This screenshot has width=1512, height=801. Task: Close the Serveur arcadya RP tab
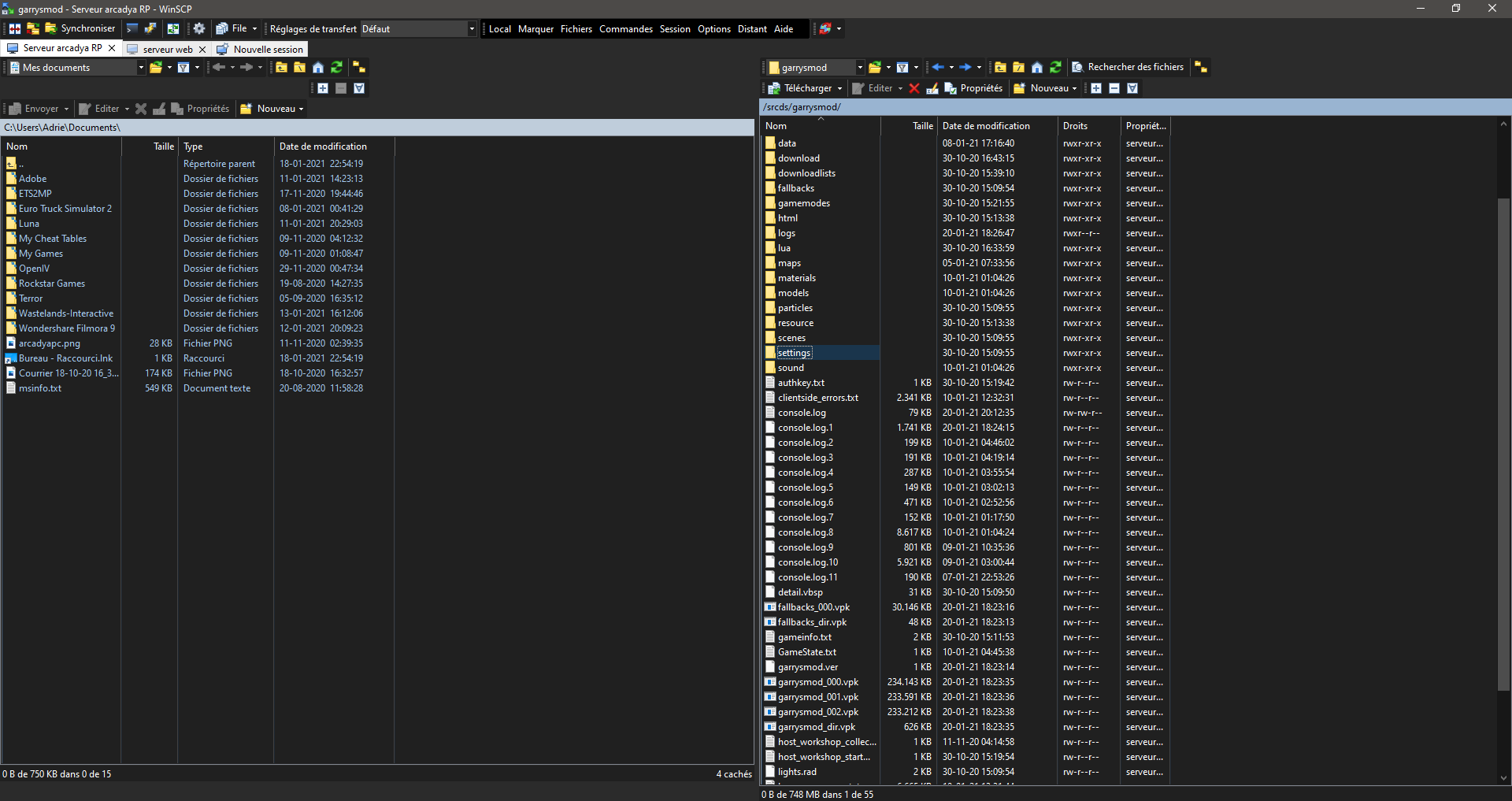(112, 48)
